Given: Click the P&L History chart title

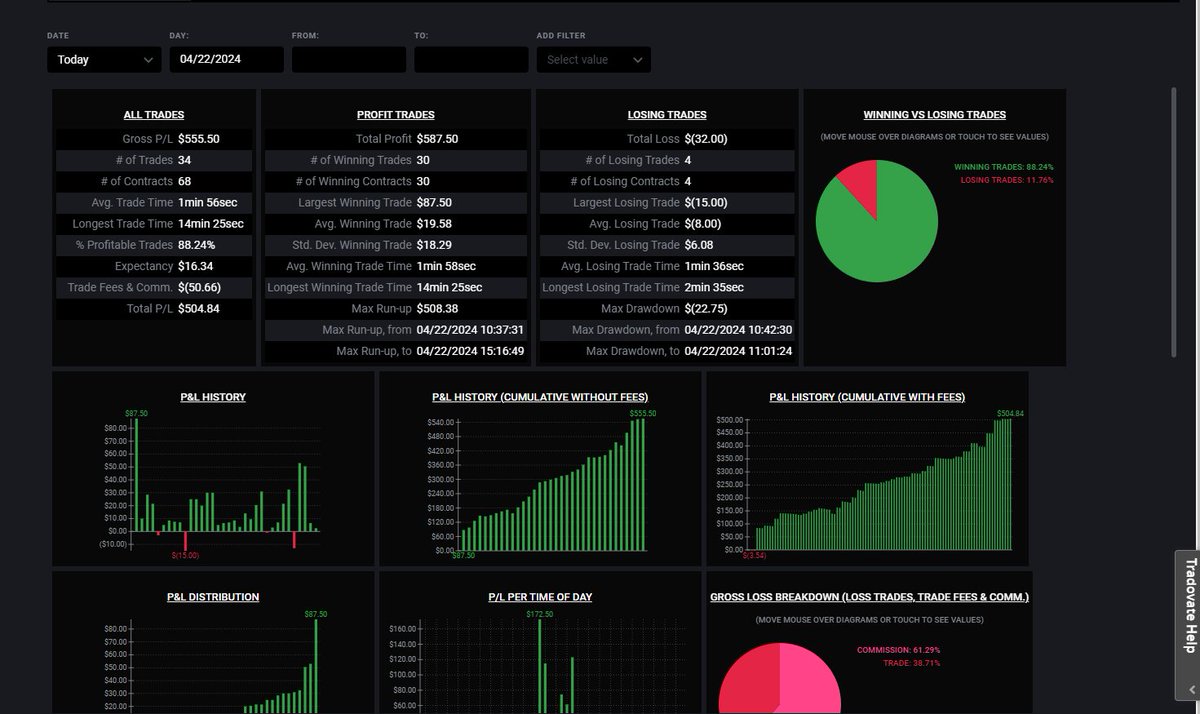Looking at the screenshot, I should 213,397.
